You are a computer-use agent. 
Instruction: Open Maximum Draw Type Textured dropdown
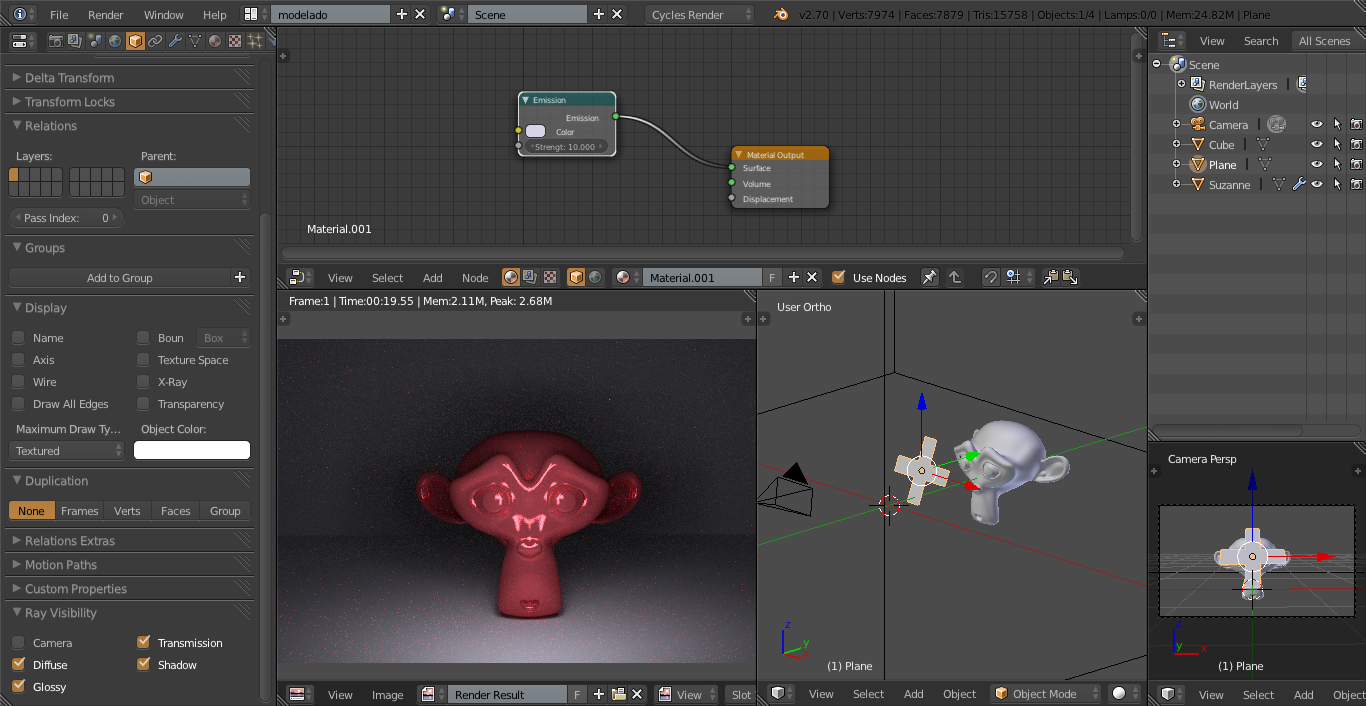click(67, 450)
